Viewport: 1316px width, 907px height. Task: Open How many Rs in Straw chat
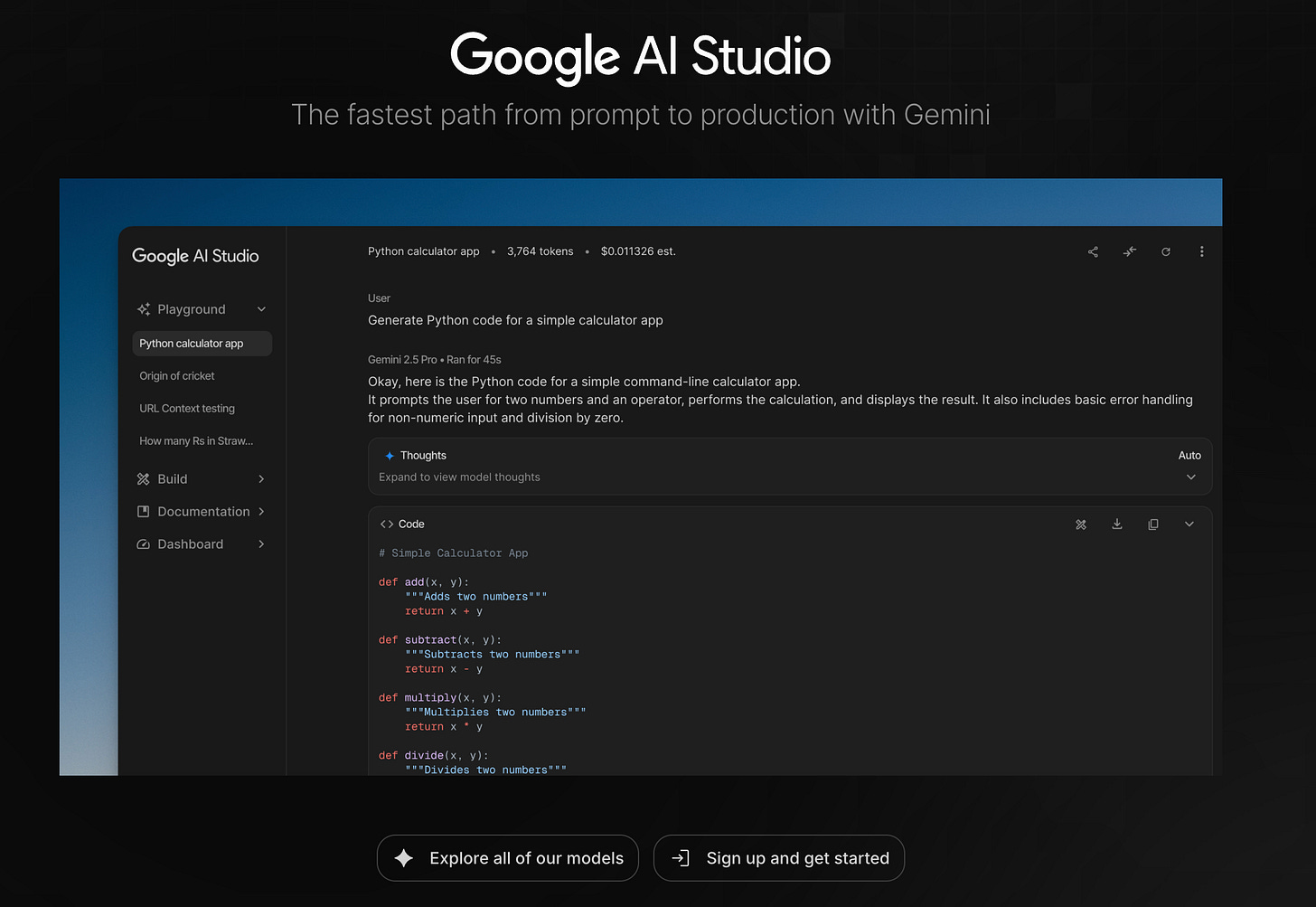196,441
